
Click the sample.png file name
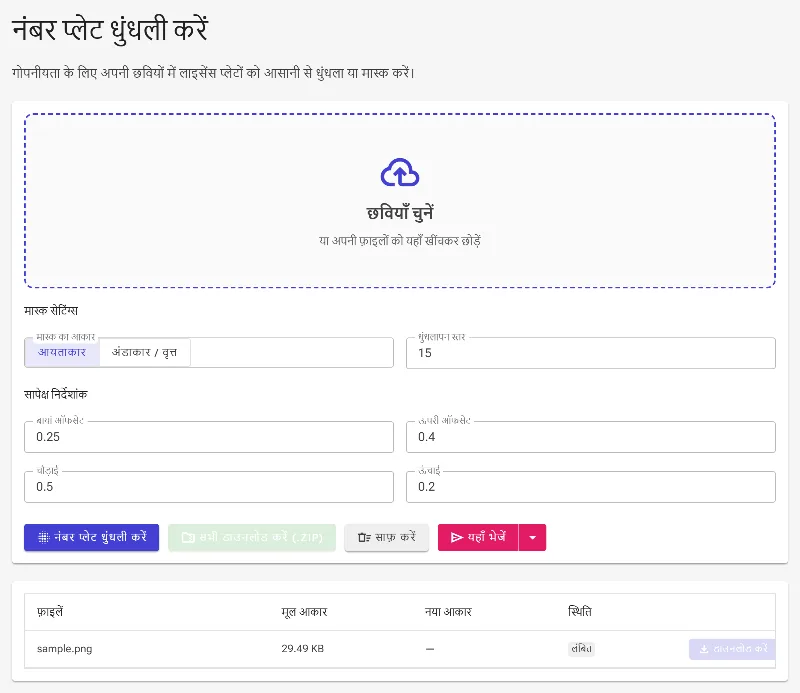pyautogui.click(x=64, y=649)
